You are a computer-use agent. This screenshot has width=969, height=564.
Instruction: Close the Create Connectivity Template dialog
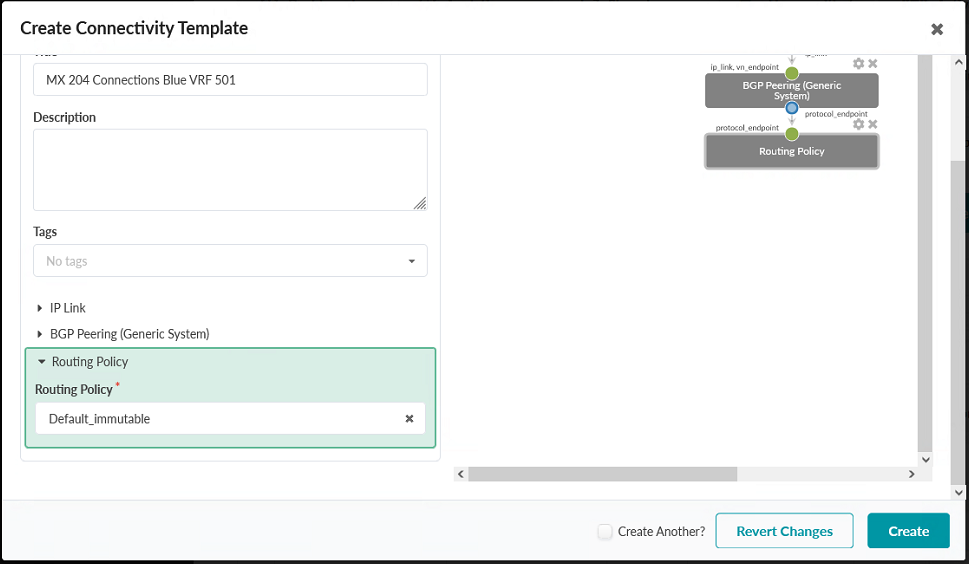(937, 29)
